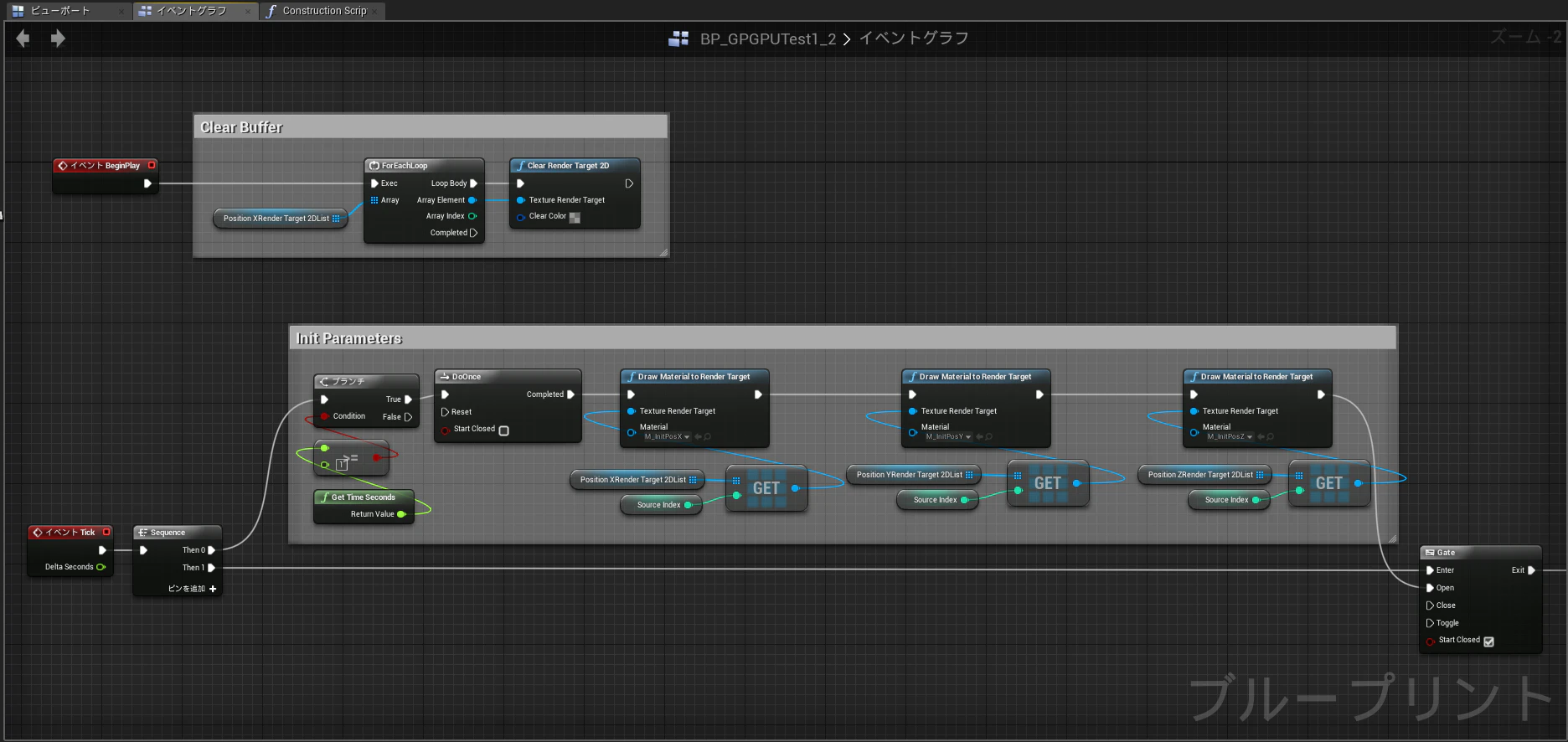Select the Get Time Seconds node title
The height and width of the screenshot is (742, 1568).
[364, 497]
